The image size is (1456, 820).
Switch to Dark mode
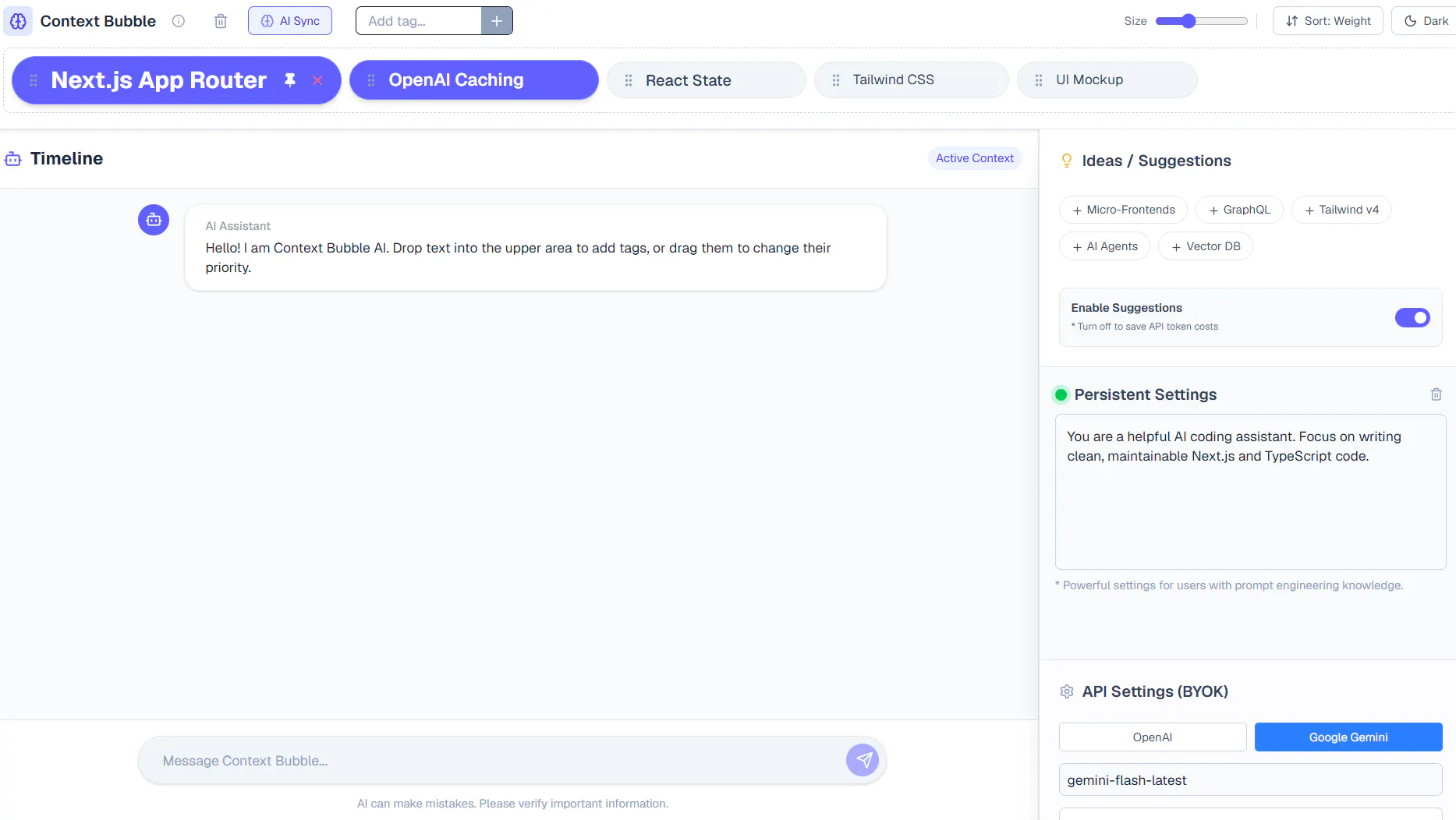[1425, 21]
